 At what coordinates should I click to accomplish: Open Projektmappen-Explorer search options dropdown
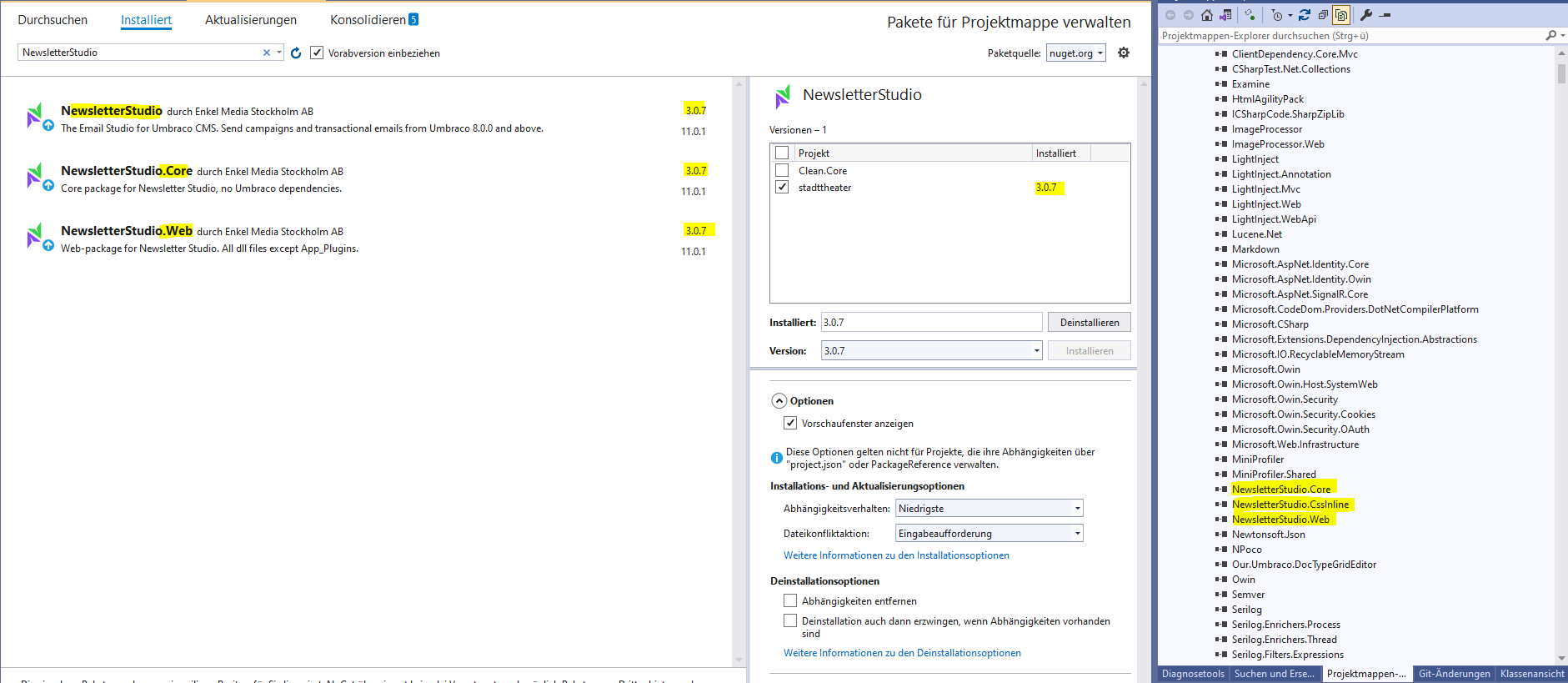point(1562,36)
